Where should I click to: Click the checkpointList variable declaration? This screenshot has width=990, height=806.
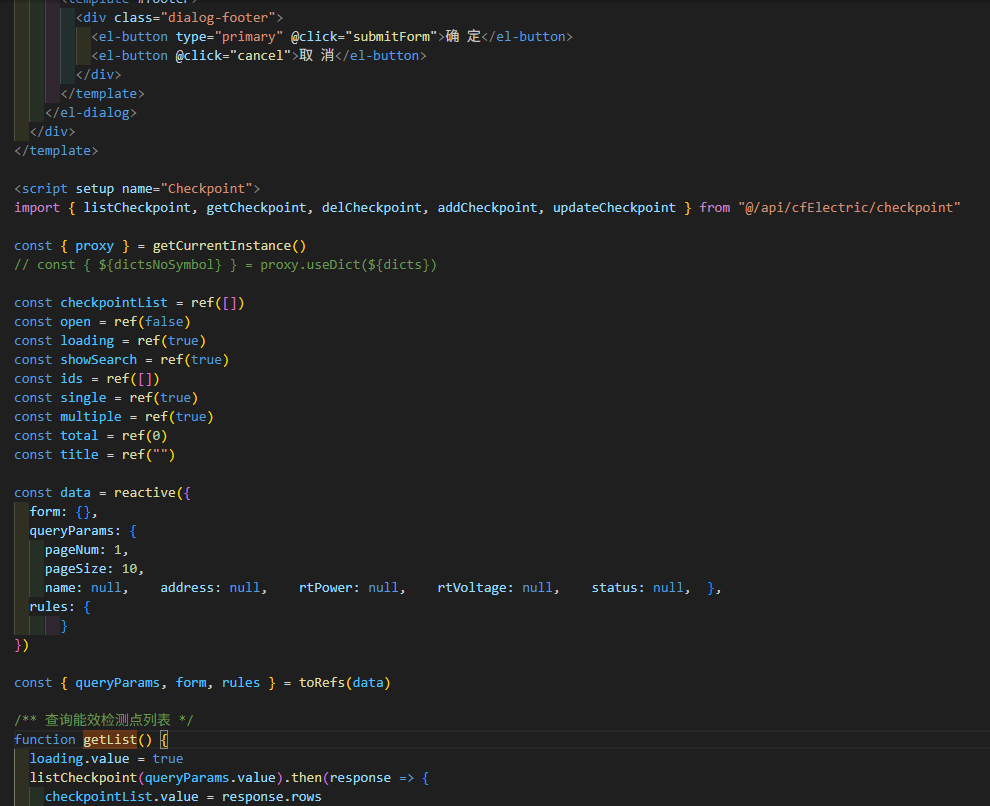(x=114, y=303)
